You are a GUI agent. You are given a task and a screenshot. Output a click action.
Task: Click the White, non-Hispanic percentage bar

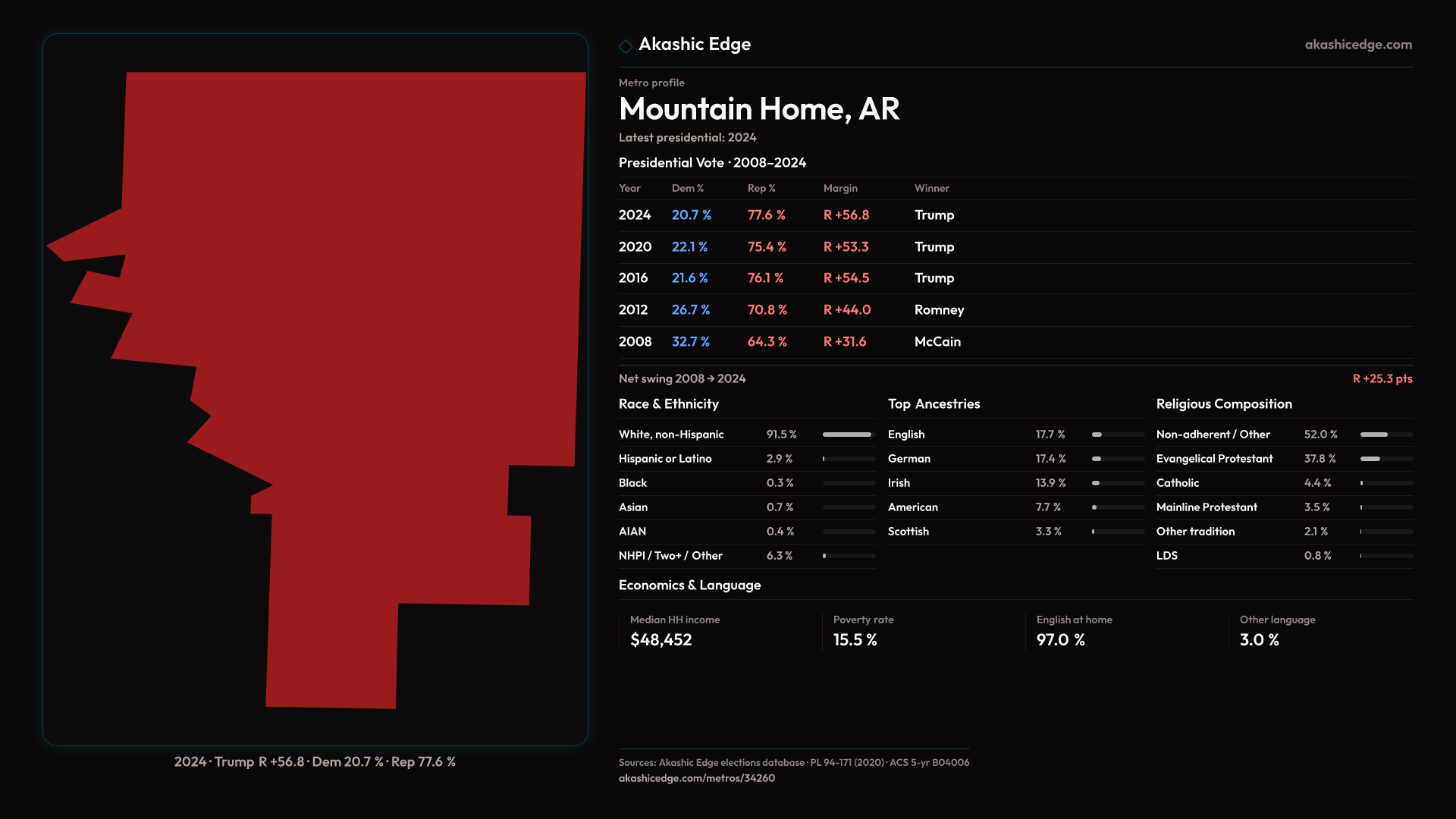click(848, 435)
